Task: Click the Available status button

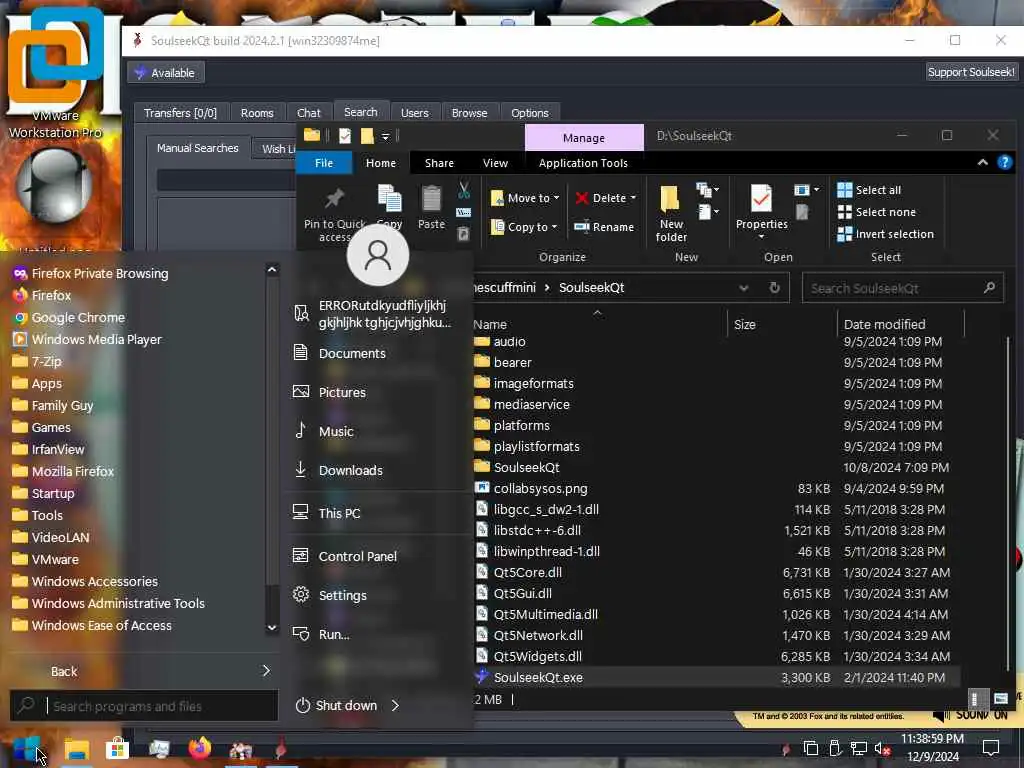Action: click(166, 72)
